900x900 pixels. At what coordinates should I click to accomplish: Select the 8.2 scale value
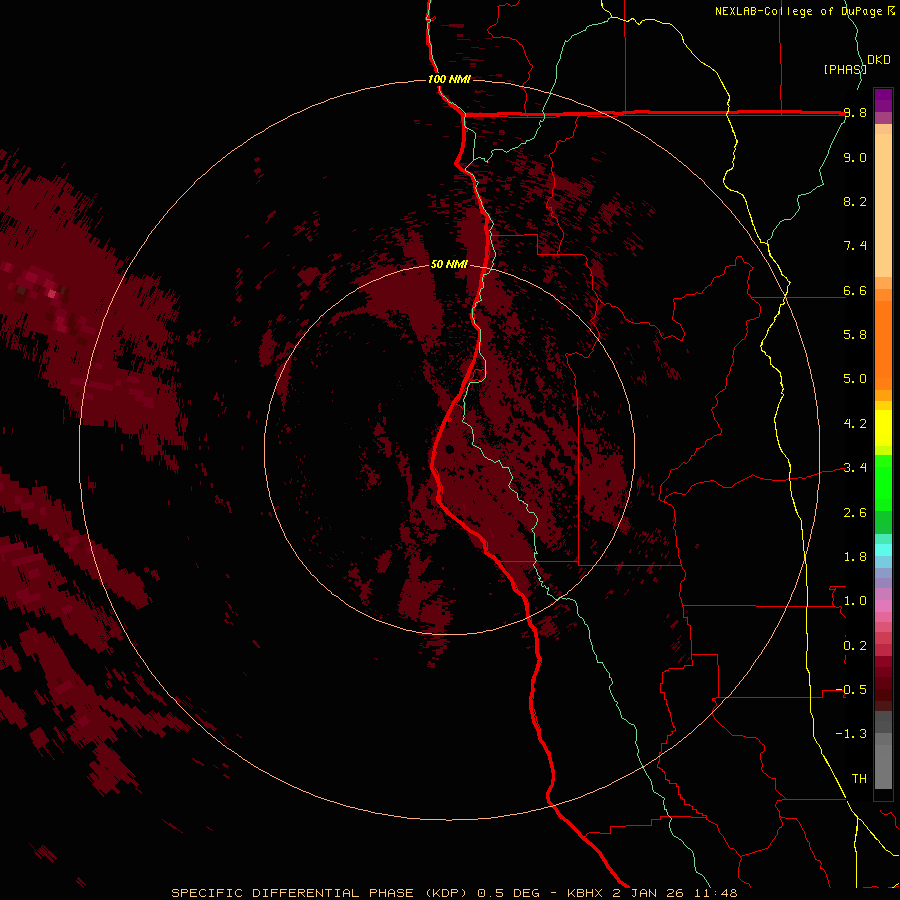855,201
